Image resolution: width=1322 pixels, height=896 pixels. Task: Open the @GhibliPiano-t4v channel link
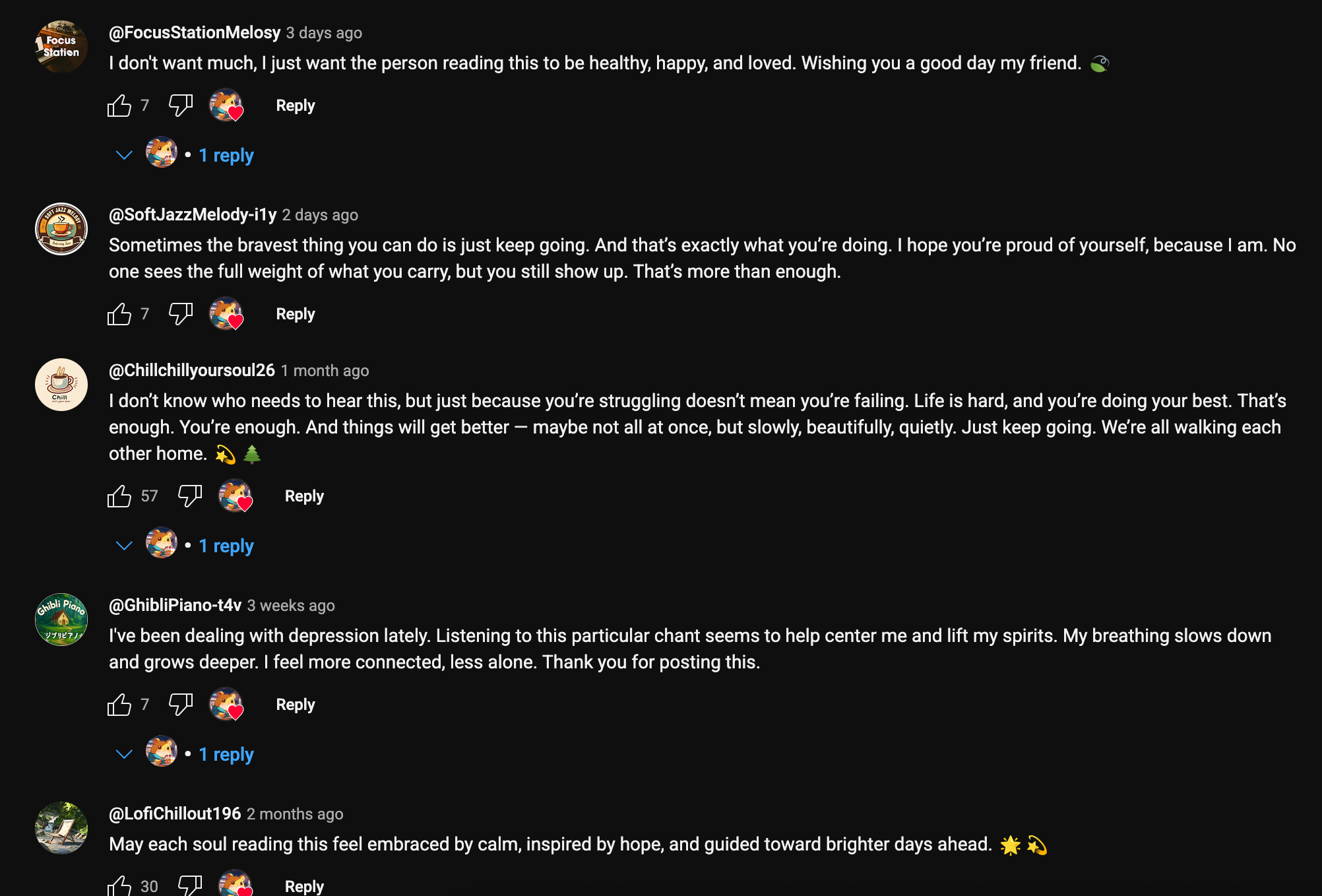[x=175, y=606]
